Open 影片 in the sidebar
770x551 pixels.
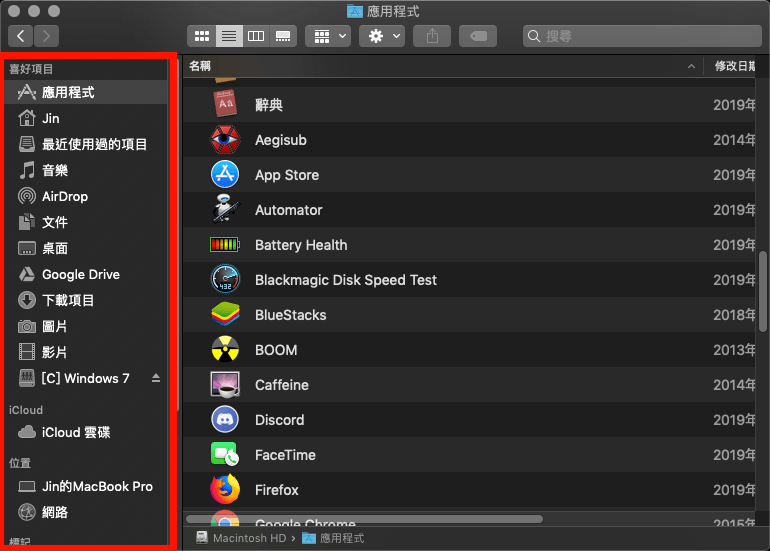tap(86, 353)
